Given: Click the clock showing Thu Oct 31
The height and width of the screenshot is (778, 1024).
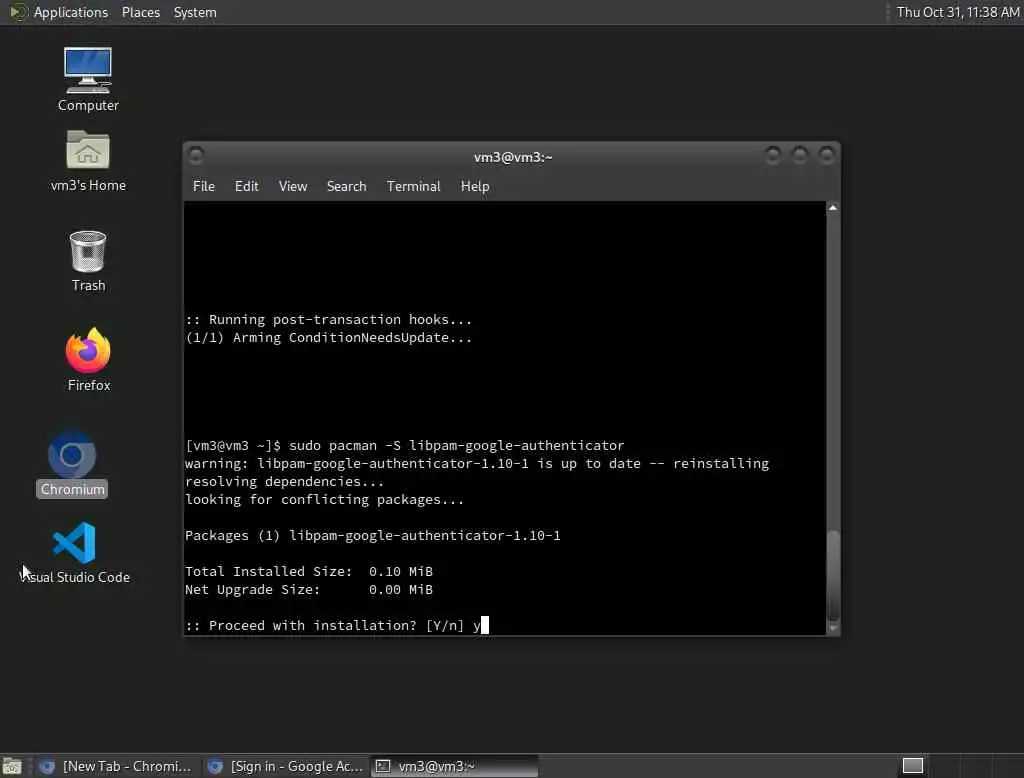Looking at the screenshot, I should click(957, 12).
